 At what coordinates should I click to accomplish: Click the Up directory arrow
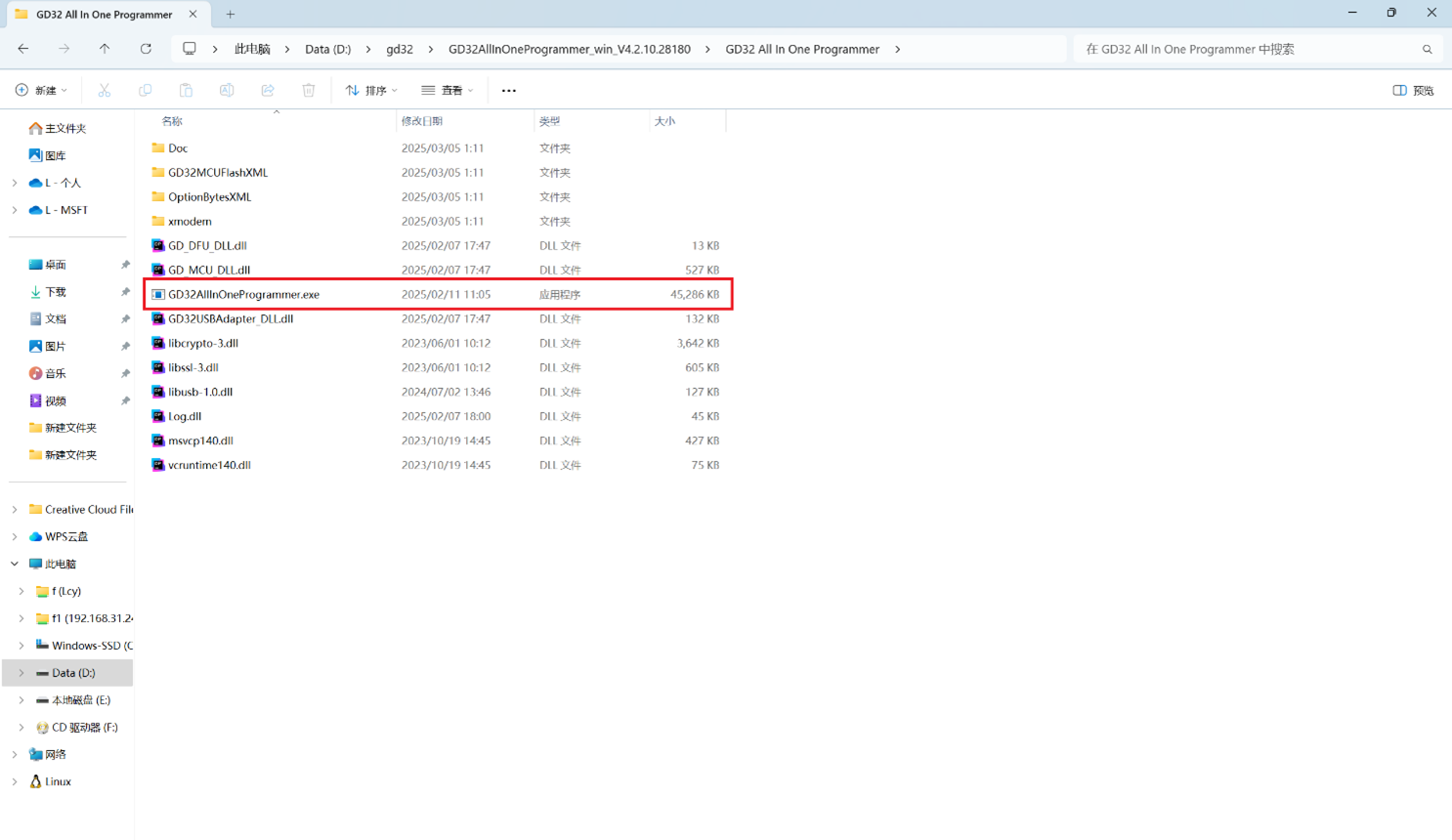tap(105, 49)
